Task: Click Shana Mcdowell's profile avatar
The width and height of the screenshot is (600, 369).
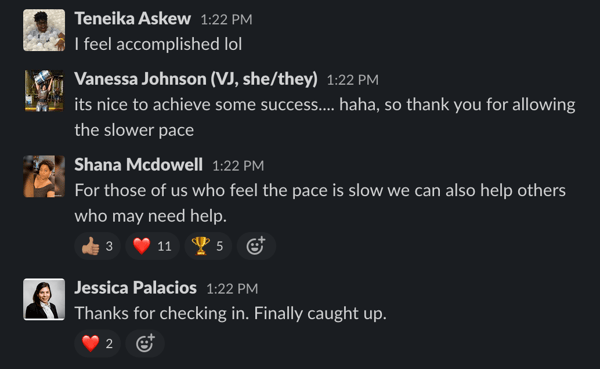Action: pyautogui.click(x=44, y=176)
